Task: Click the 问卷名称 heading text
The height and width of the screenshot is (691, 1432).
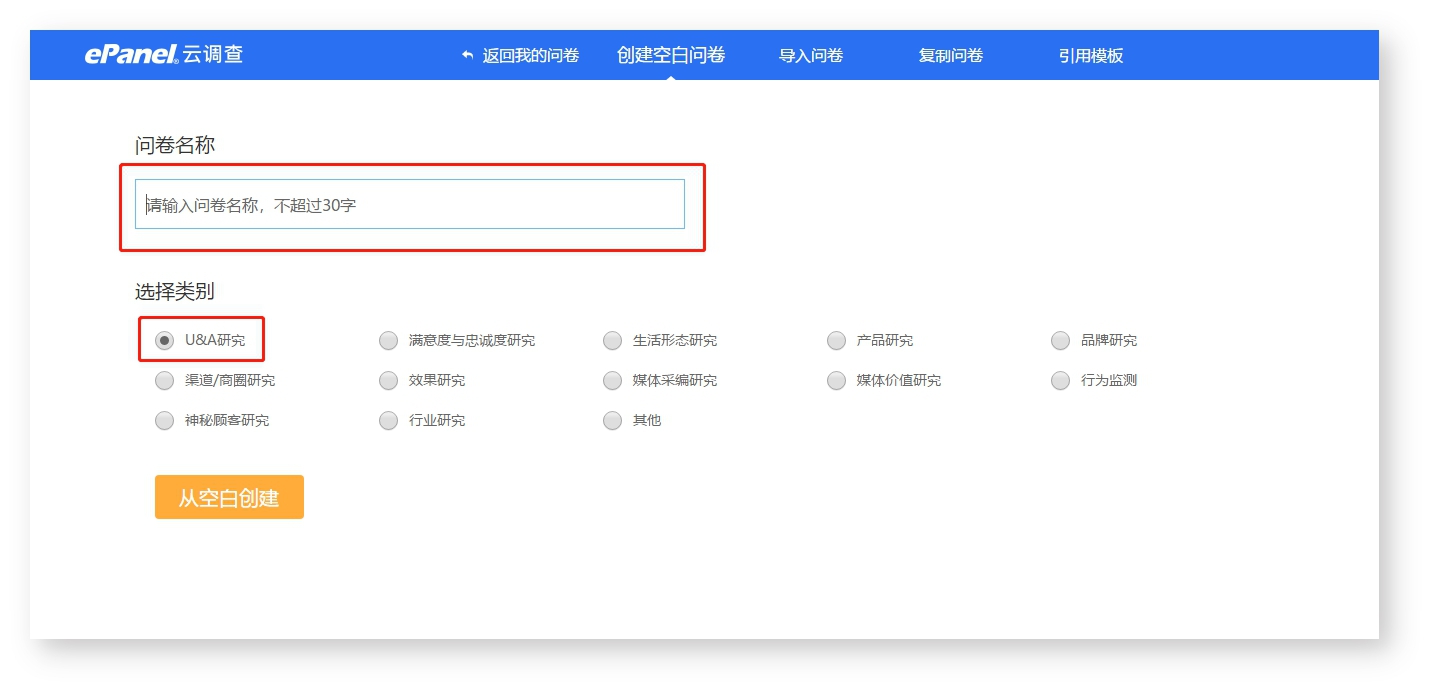Action: (x=175, y=146)
